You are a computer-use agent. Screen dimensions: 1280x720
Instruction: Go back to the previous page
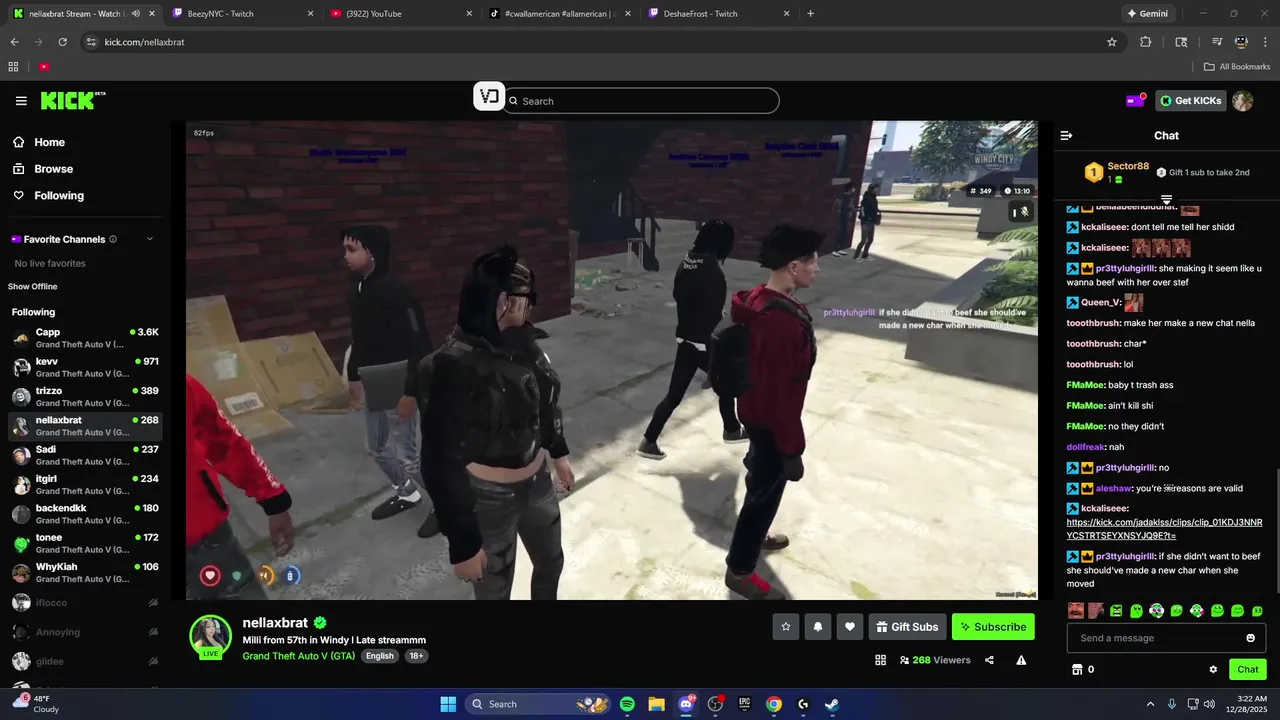click(14, 42)
